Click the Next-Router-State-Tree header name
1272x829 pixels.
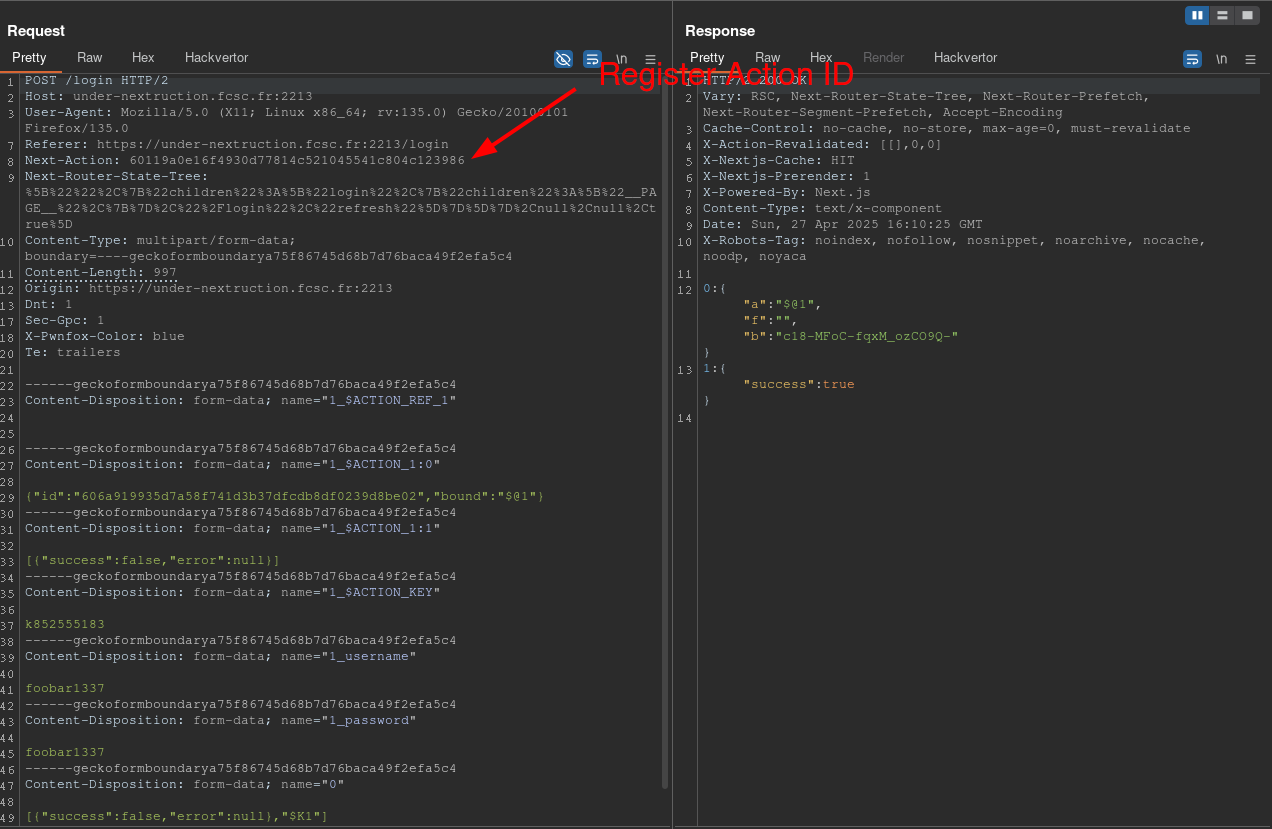click(x=113, y=176)
